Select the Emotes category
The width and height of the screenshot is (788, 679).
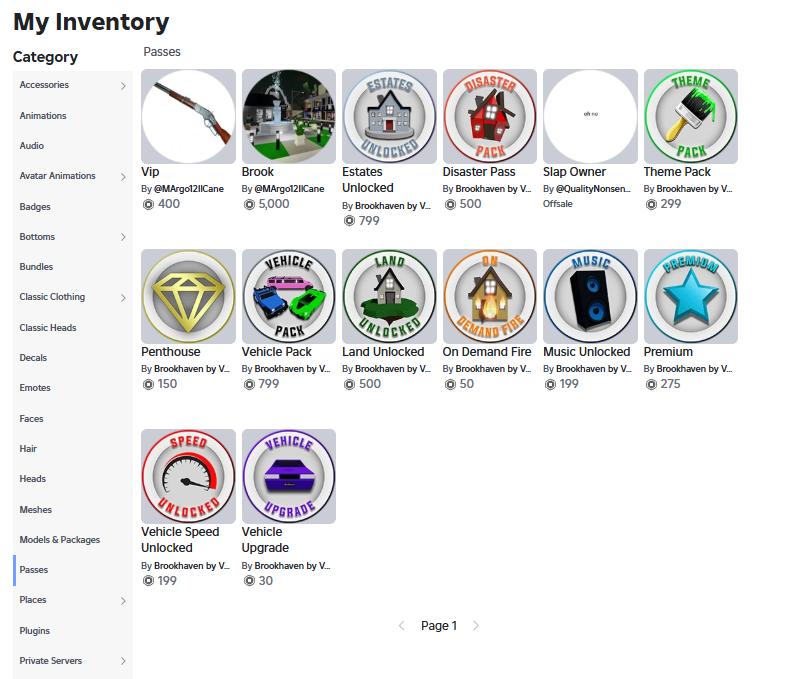point(73,388)
